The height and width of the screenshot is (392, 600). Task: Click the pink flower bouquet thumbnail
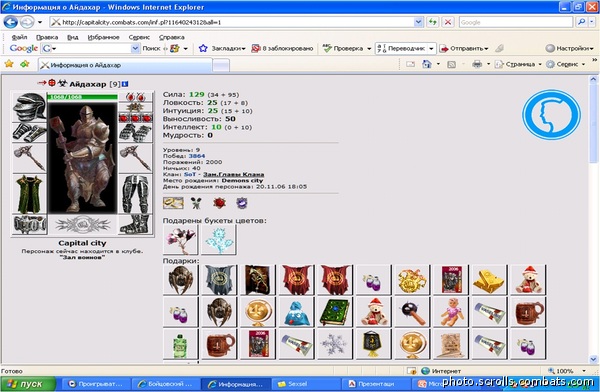click(x=180, y=240)
